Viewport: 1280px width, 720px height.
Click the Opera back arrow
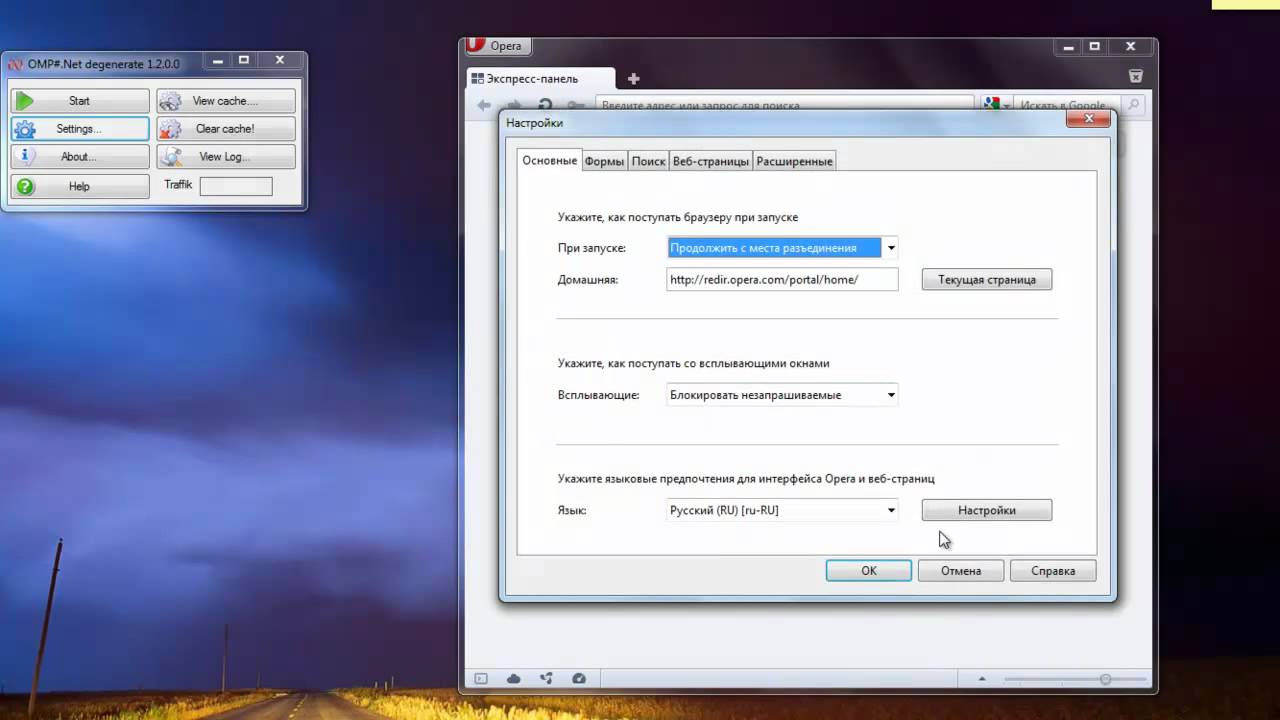(x=484, y=105)
